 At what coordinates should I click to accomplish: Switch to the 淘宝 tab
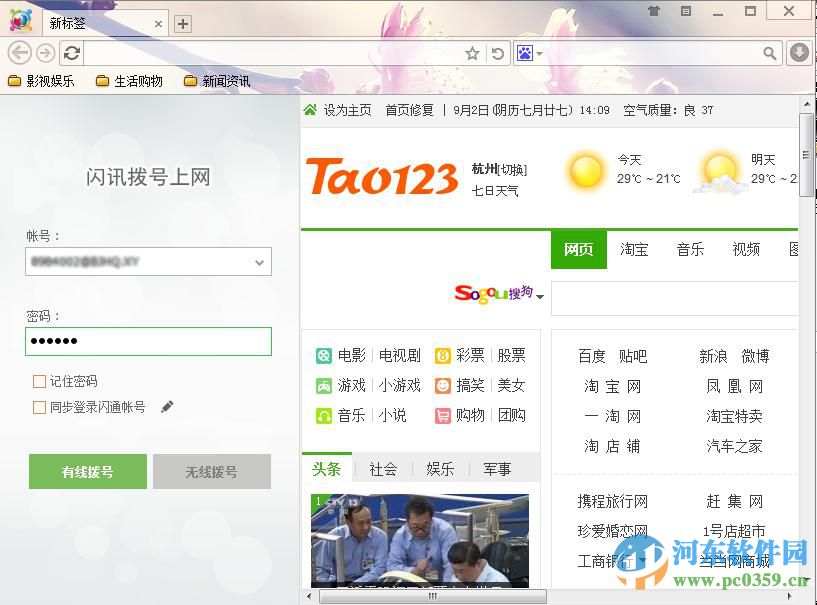[634, 250]
